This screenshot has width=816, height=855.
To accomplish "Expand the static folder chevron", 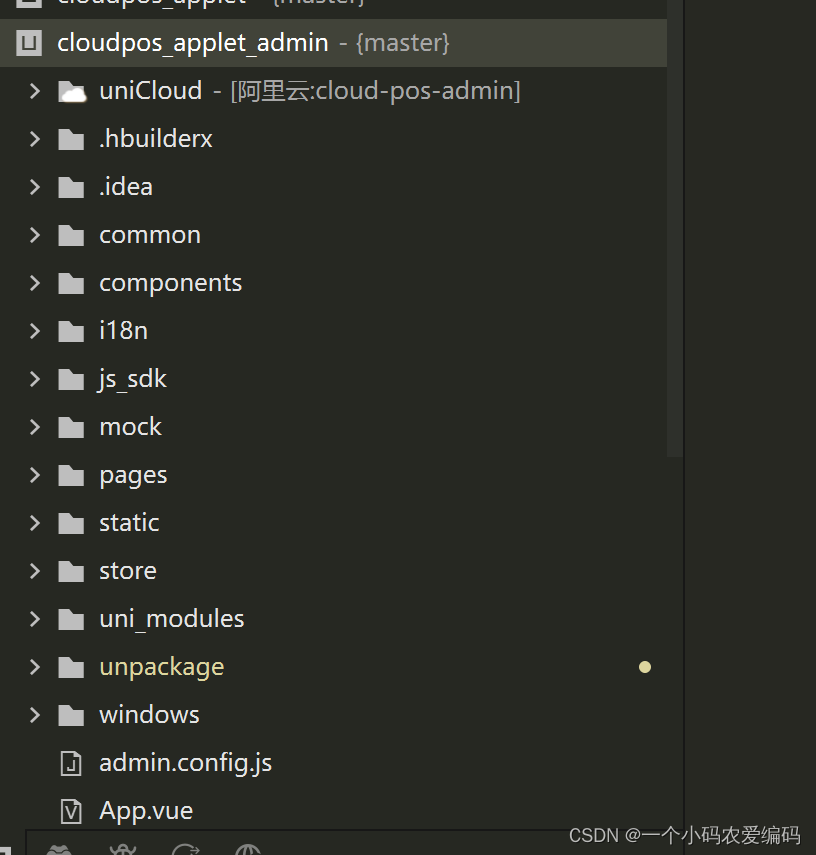I will coord(33,522).
